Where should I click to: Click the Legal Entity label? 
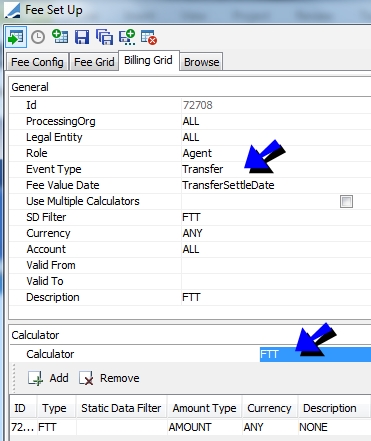[54, 137]
